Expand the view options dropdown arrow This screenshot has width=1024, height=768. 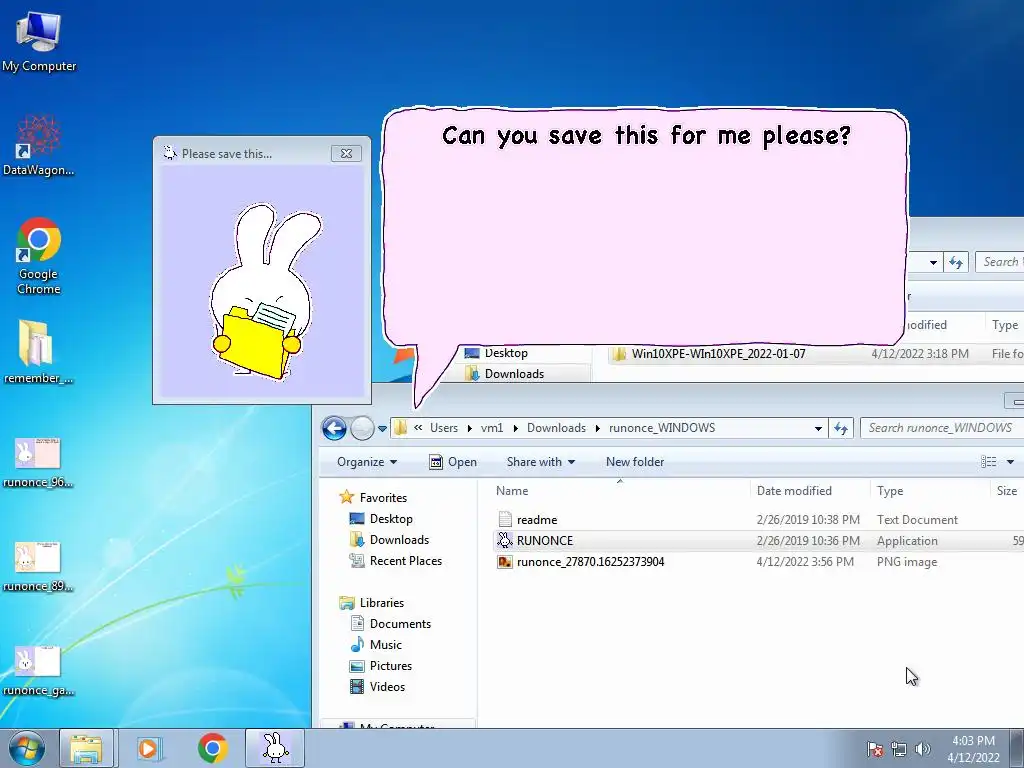1010,462
